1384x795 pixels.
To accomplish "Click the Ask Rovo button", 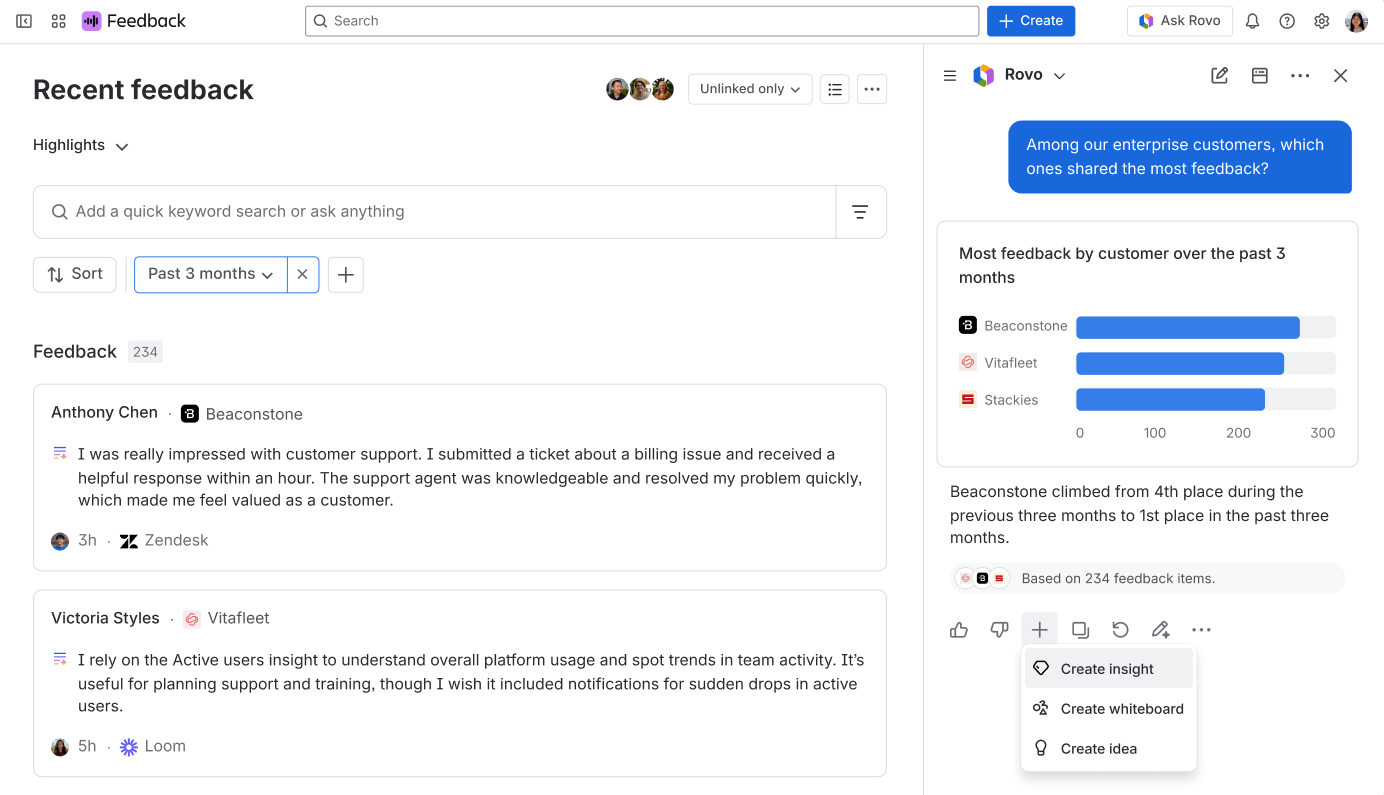I will 1180,21.
